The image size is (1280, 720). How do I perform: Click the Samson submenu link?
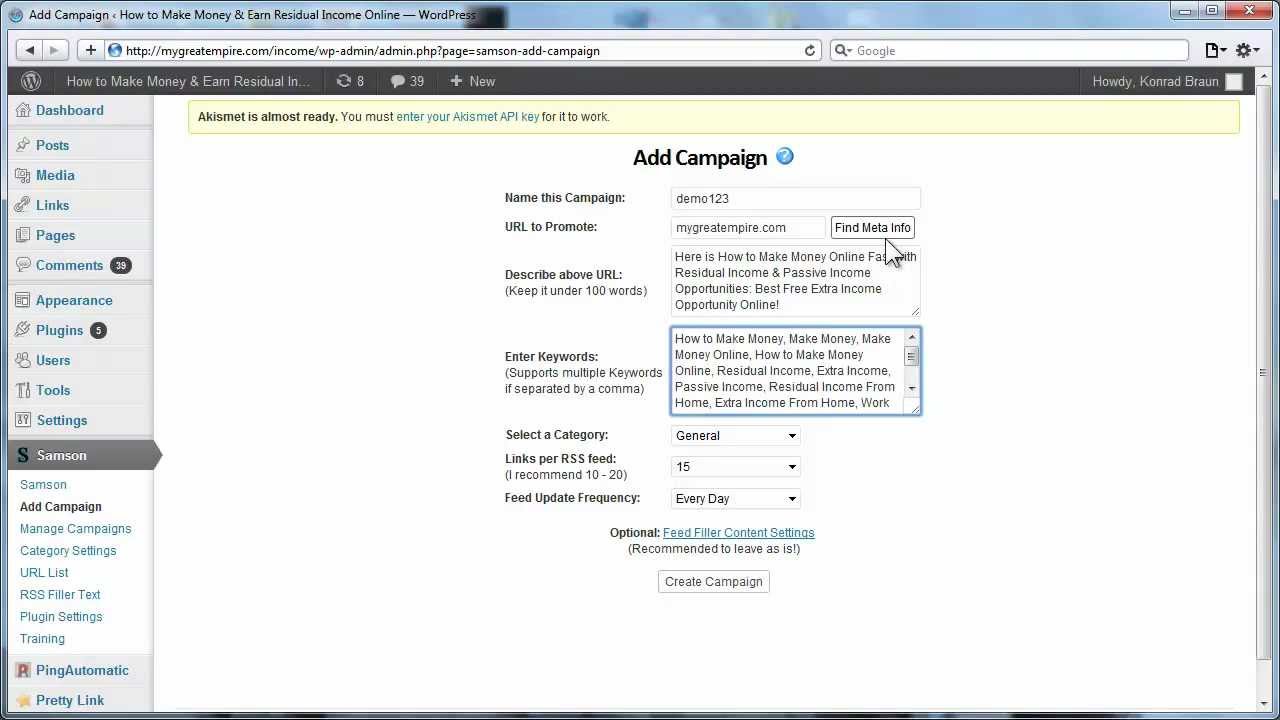click(x=43, y=484)
